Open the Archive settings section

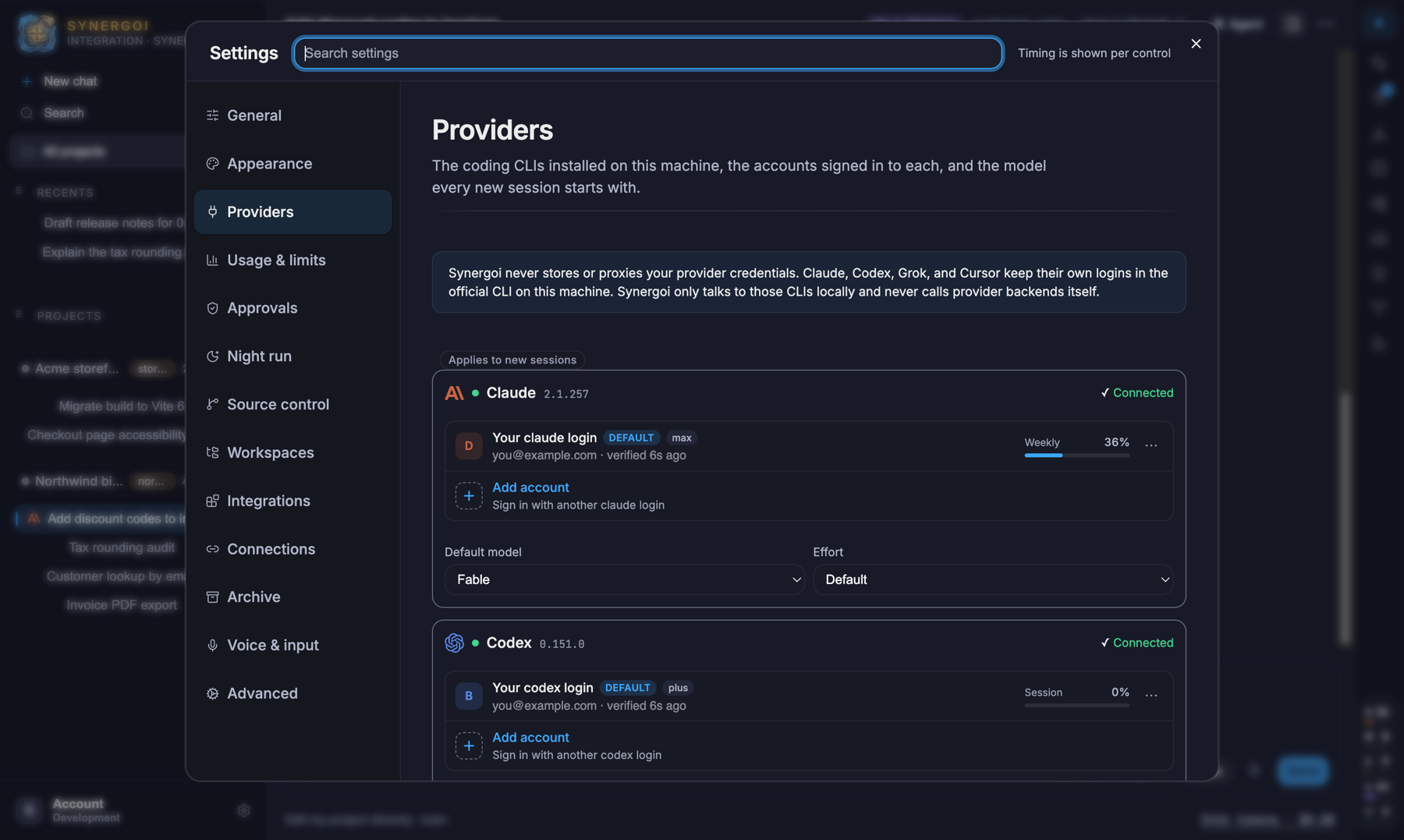[292, 597]
